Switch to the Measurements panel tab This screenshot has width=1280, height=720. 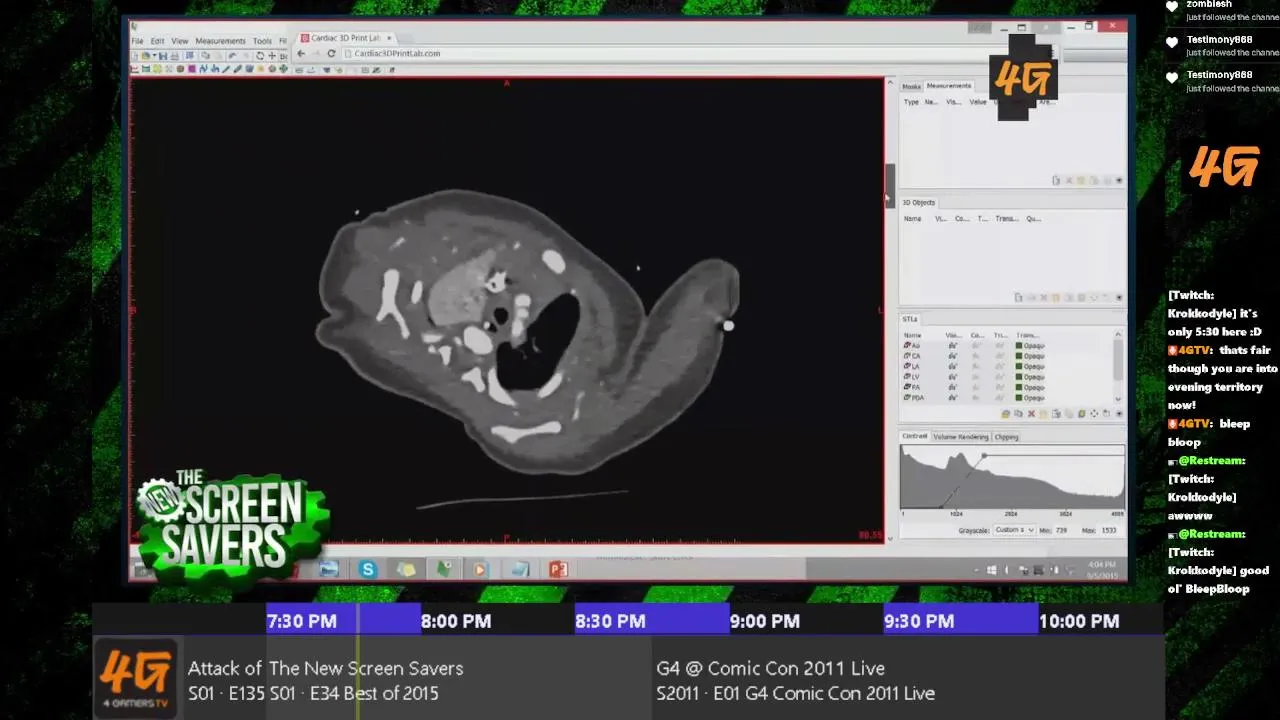point(948,86)
